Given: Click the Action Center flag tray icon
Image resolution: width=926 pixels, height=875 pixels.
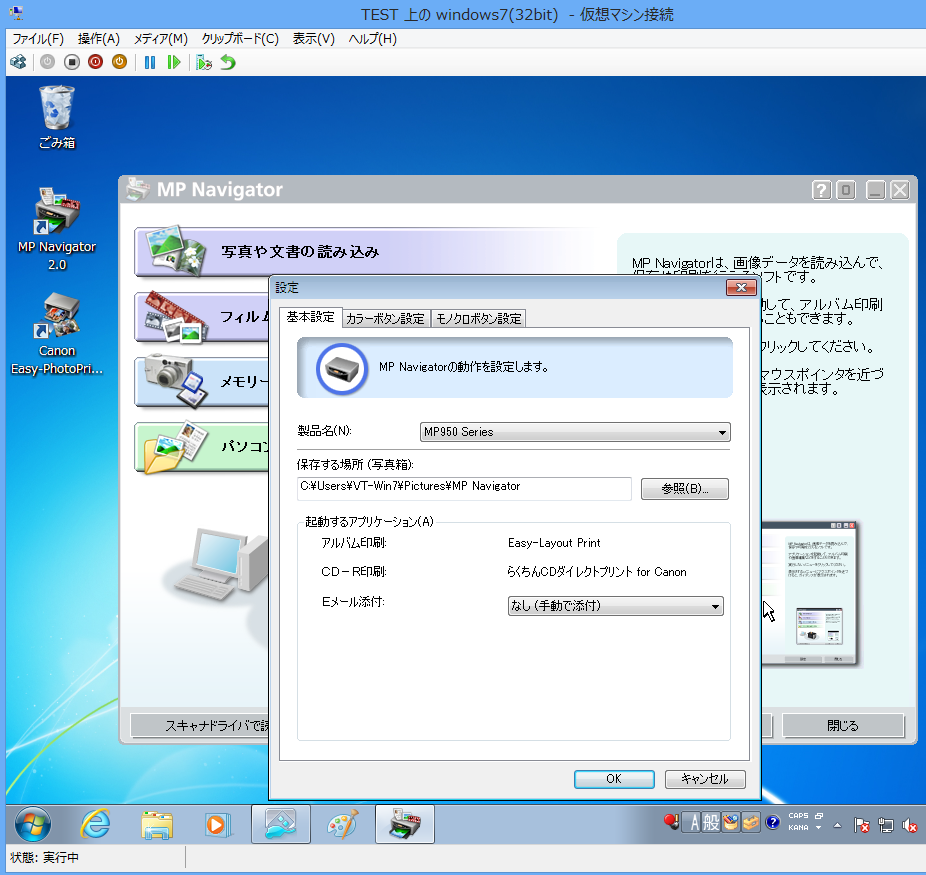Looking at the screenshot, I should click(862, 825).
